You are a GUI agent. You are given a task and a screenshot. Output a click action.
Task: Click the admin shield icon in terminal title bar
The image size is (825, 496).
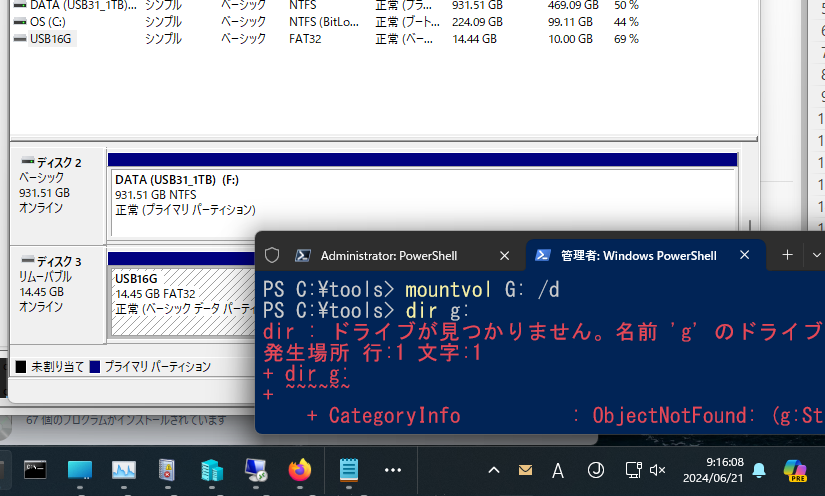coord(272,256)
